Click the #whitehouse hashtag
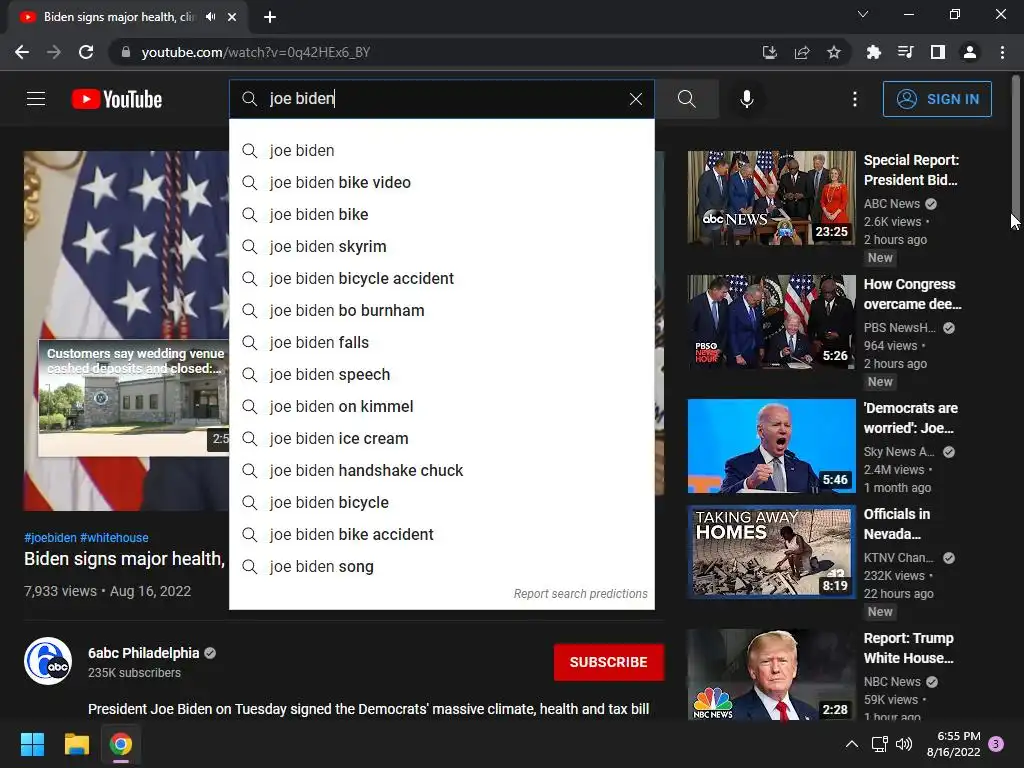1024x768 pixels. pyautogui.click(x=114, y=537)
